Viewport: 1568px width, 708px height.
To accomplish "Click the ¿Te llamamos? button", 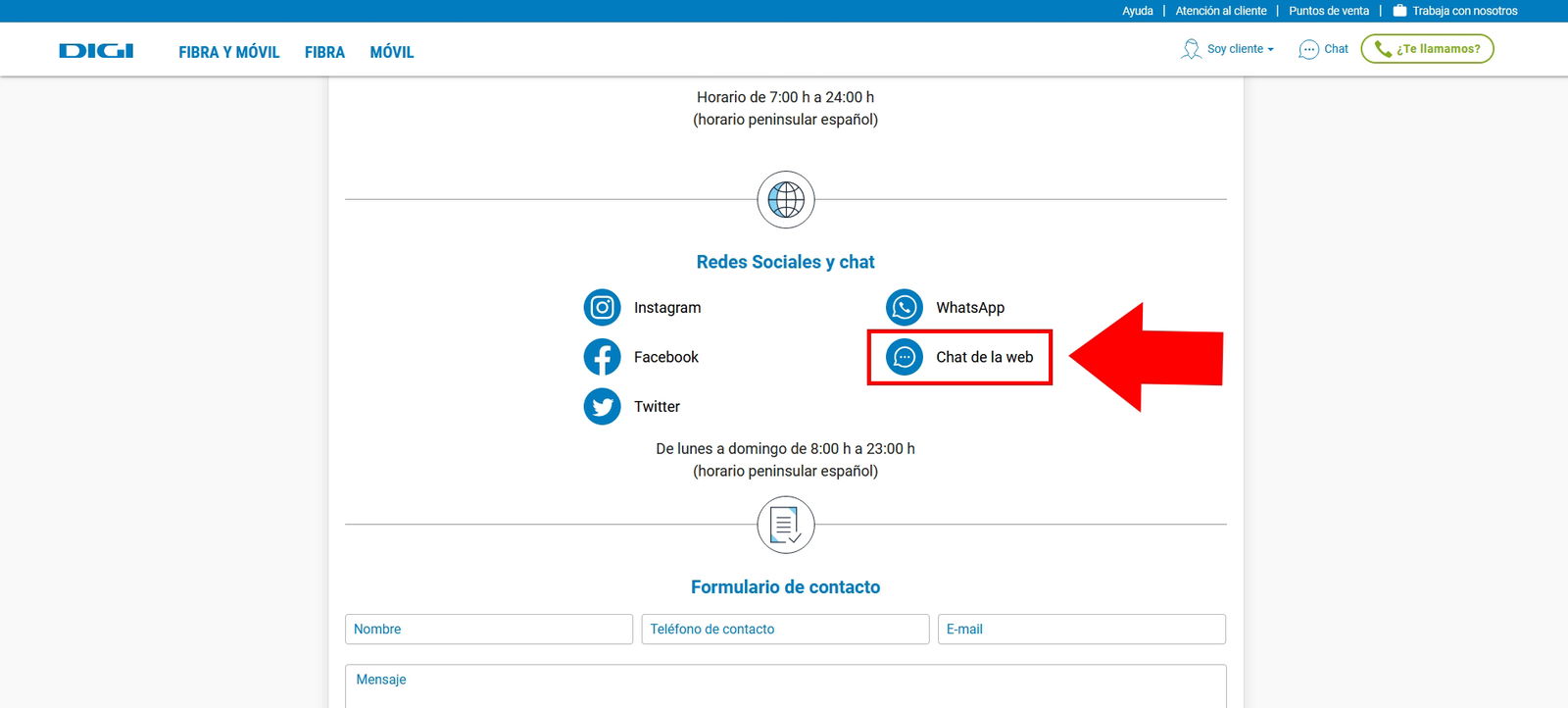I will 1427,49.
